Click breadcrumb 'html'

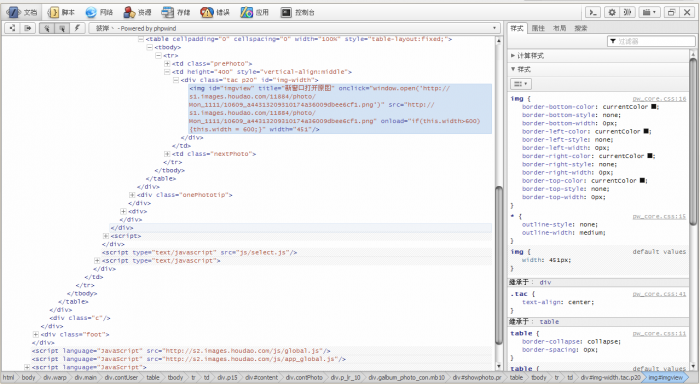click(x=8, y=378)
